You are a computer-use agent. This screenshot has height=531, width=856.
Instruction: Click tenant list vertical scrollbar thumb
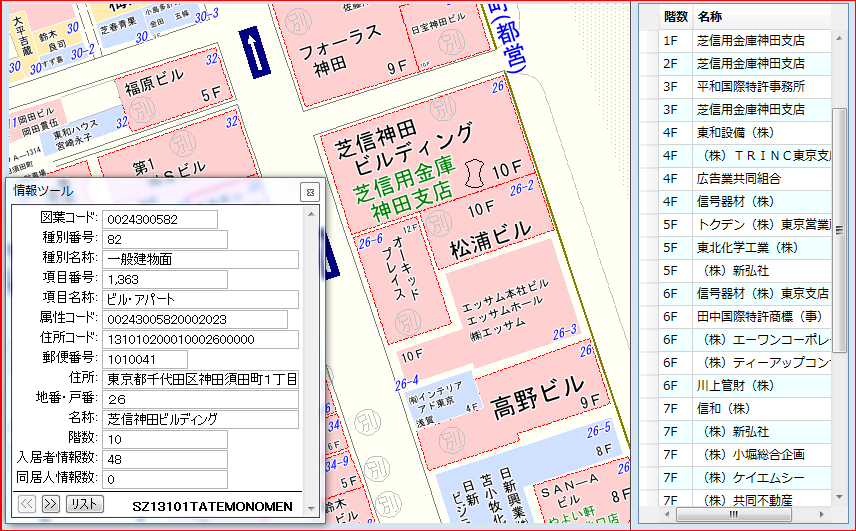[x=839, y=230]
